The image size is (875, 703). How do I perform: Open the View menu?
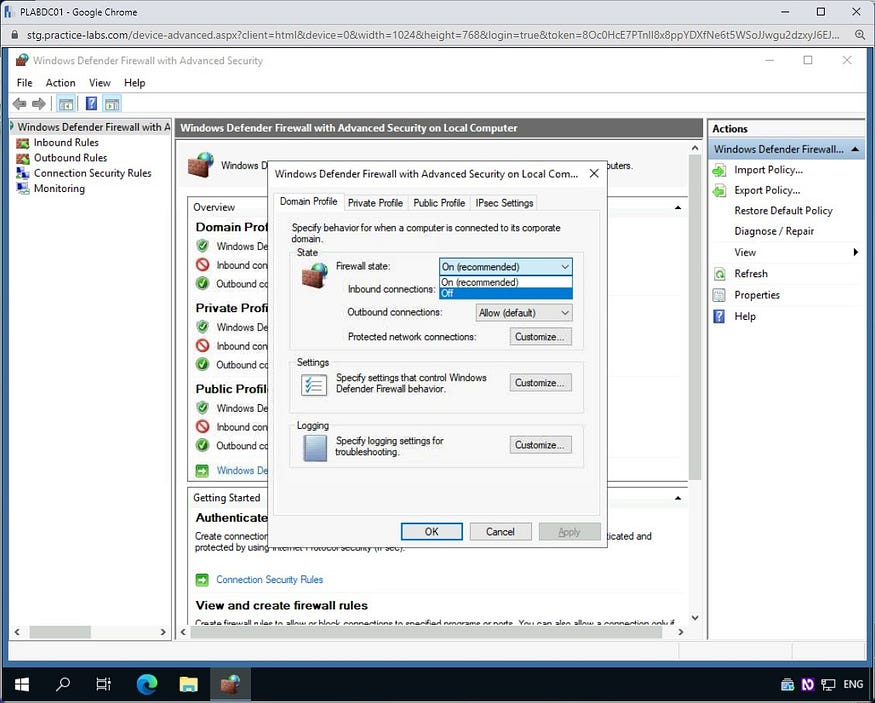[100, 83]
